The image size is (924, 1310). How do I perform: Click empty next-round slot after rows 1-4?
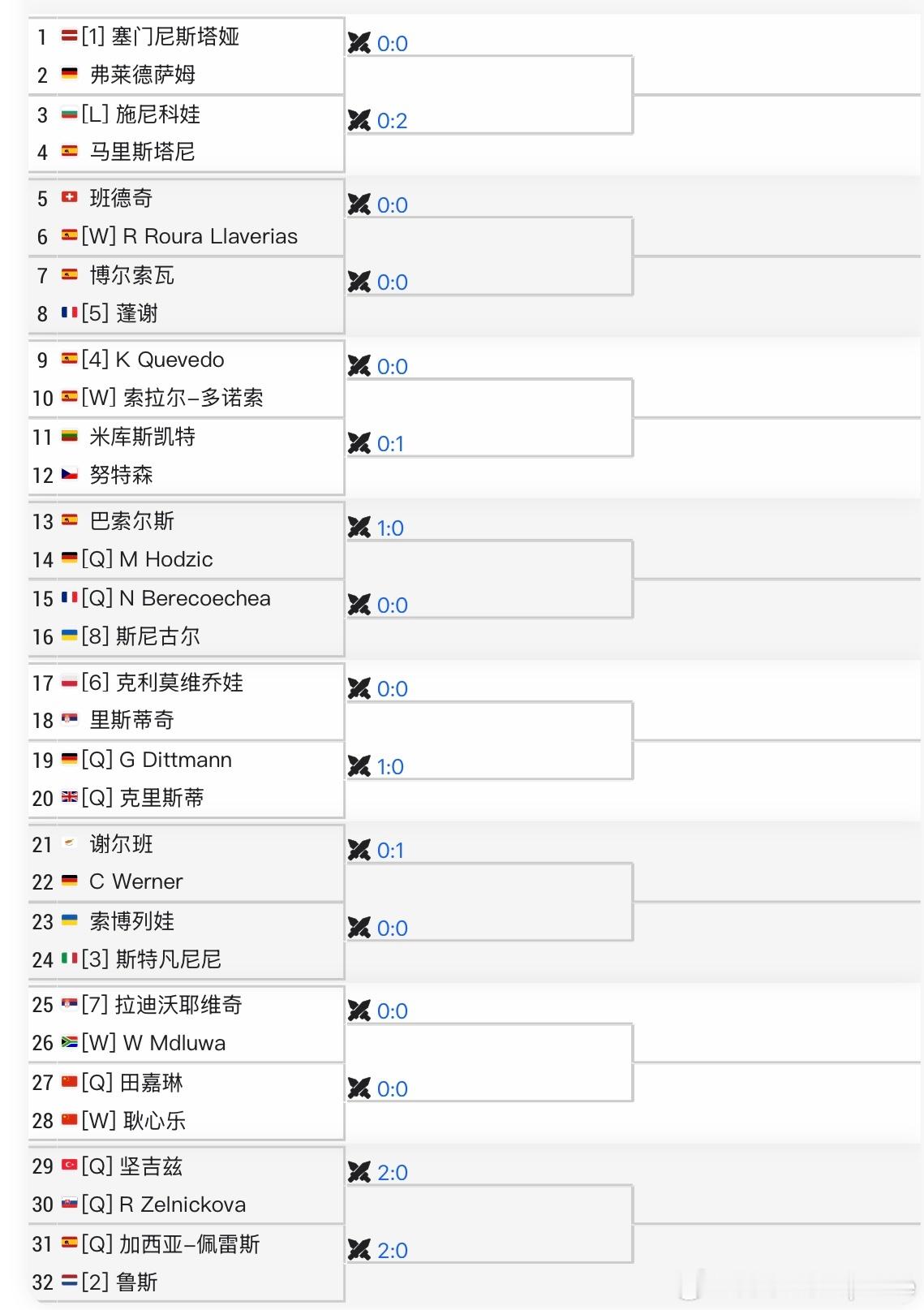pos(488,94)
